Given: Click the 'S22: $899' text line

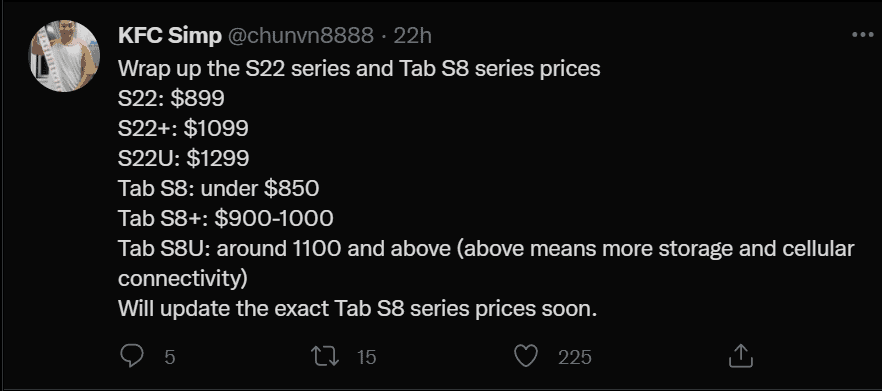Looking at the screenshot, I should pyautogui.click(x=171, y=98).
